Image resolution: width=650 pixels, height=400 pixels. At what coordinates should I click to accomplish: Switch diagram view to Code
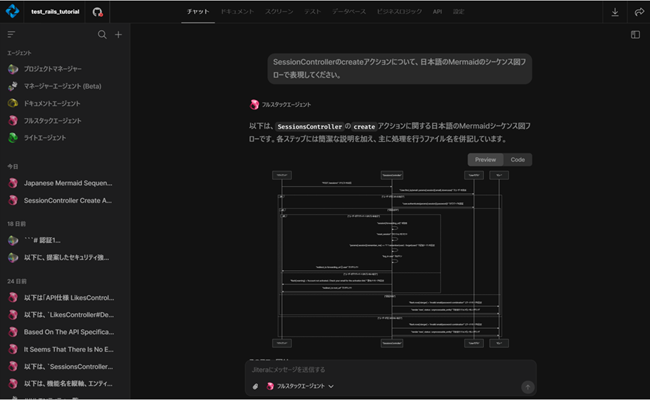[x=517, y=159]
